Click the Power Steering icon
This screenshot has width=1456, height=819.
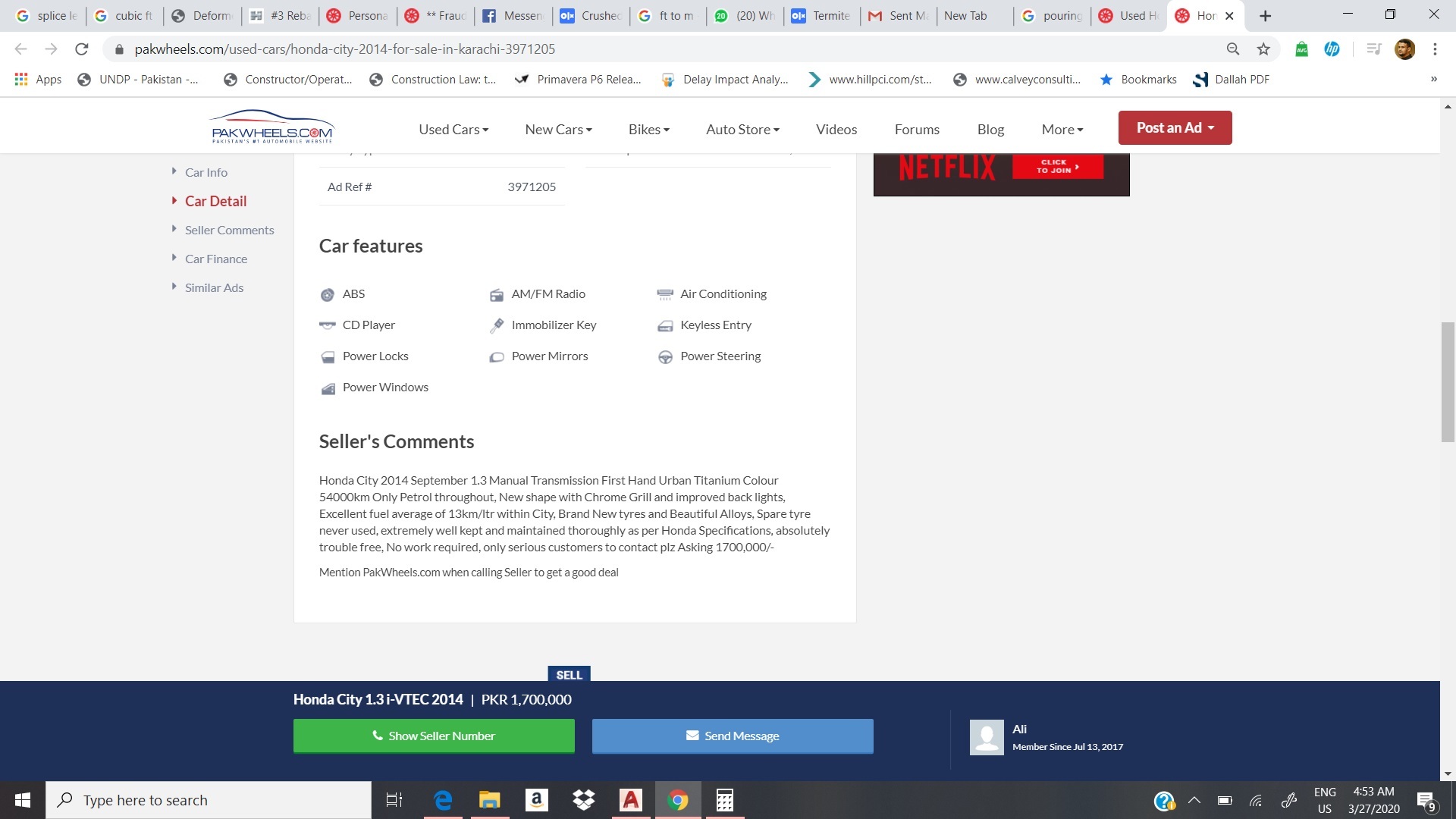click(665, 357)
